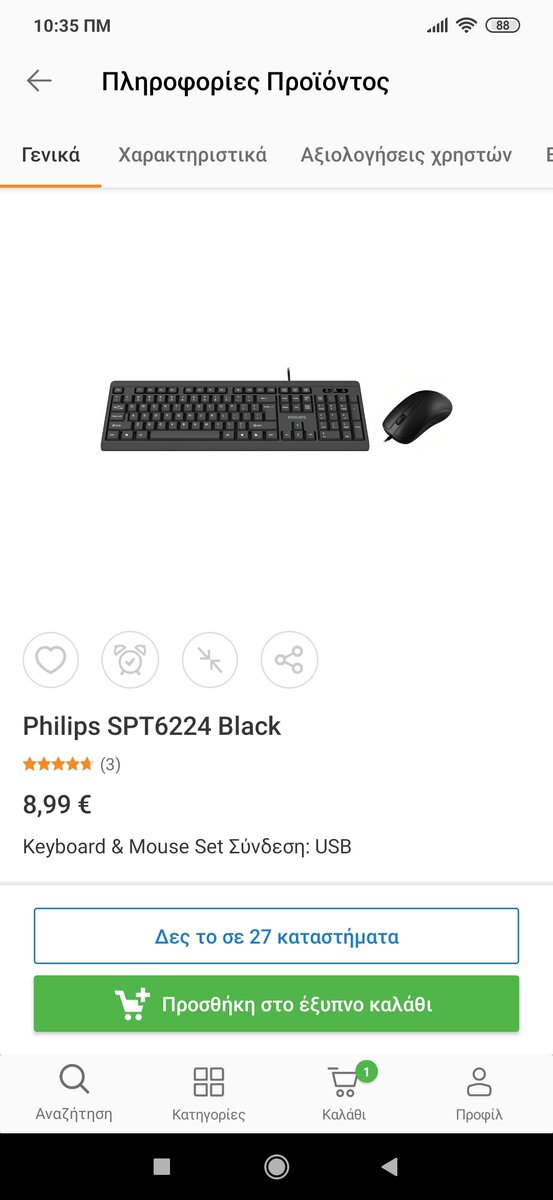Tap the Android home circle button
Screen dimensions: 553x1200
click(x=276, y=1166)
